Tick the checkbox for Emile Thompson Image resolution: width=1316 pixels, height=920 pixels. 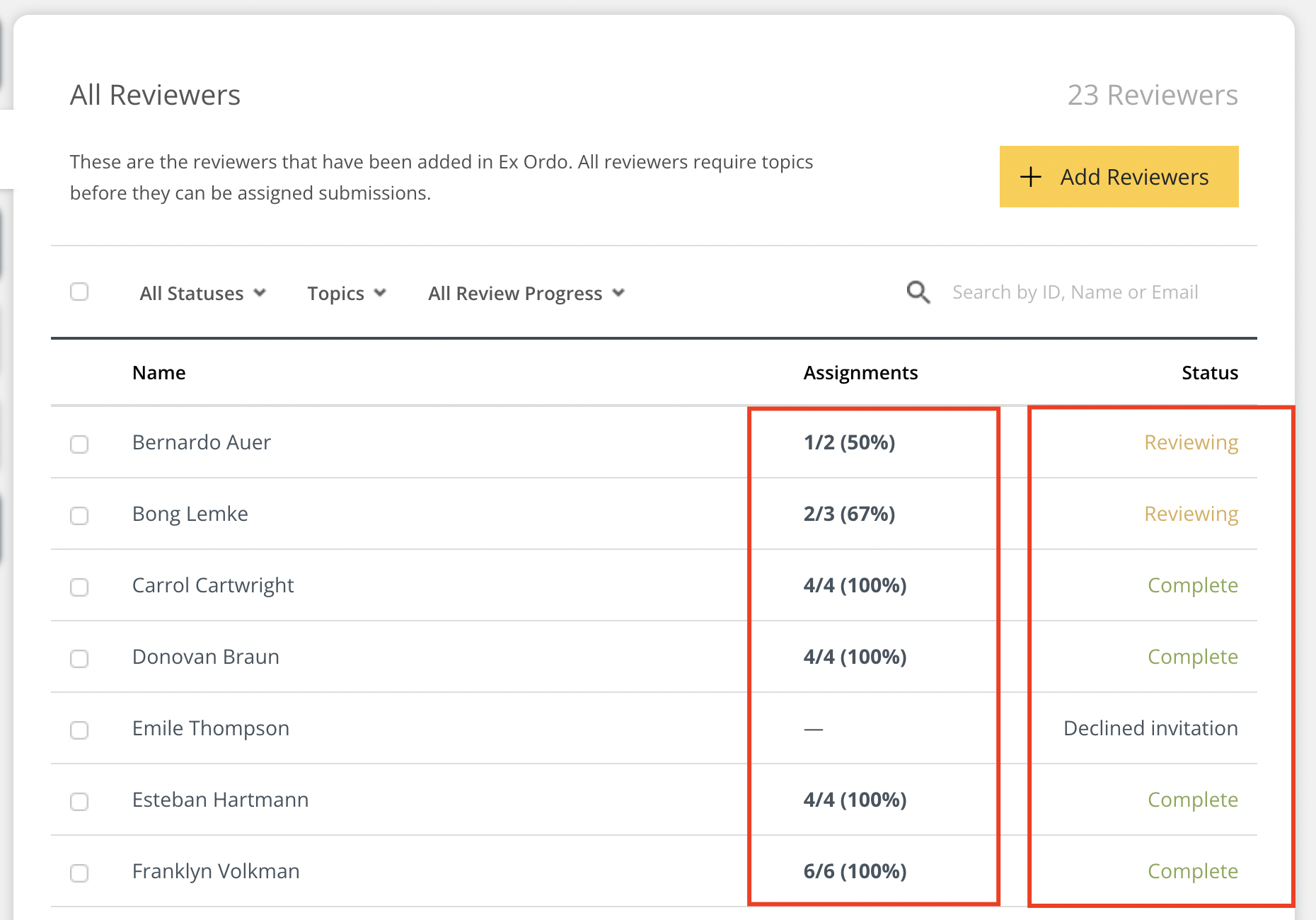point(79,730)
